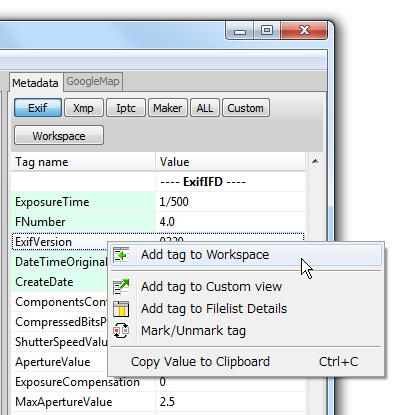Click the Tag name column header
Viewport: 395px width, 415px height.
(83, 162)
